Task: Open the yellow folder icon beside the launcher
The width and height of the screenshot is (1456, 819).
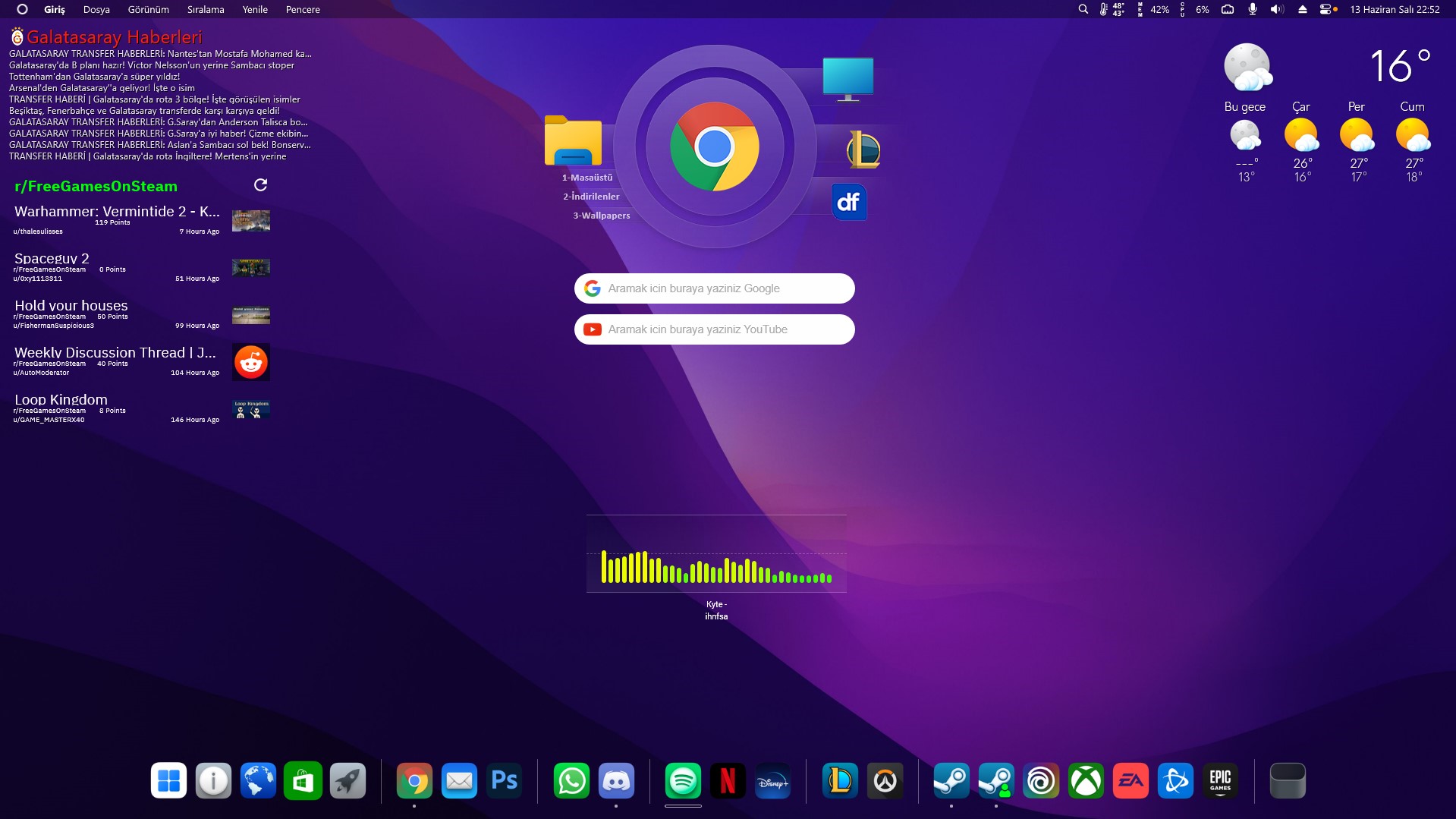Action: click(573, 140)
